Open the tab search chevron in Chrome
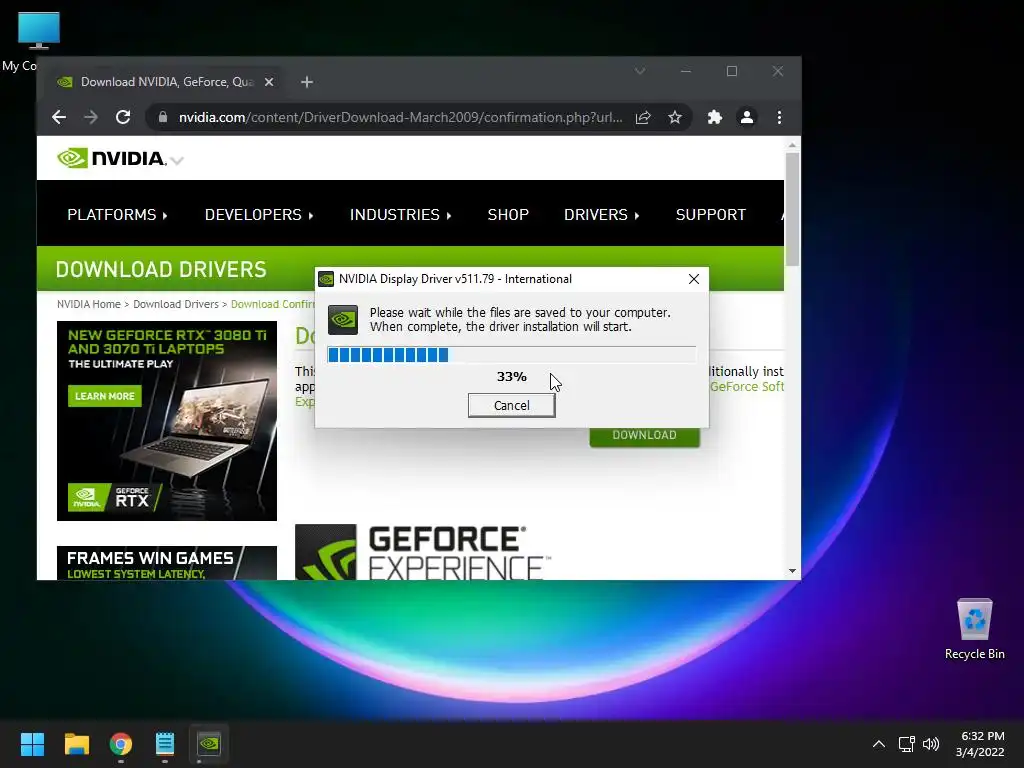 click(640, 71)
